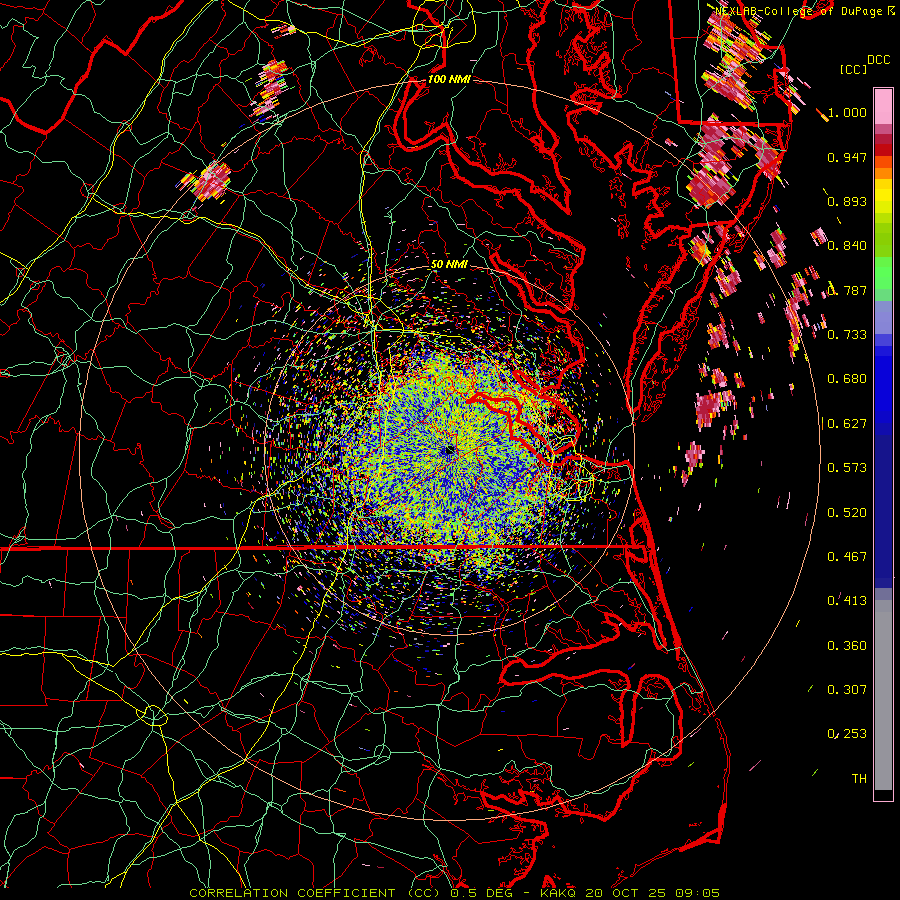The width and height of the screenshot is (900, 900).
Task: Click the 20 OCT 25 date in footer
Action: coord(627,893)
